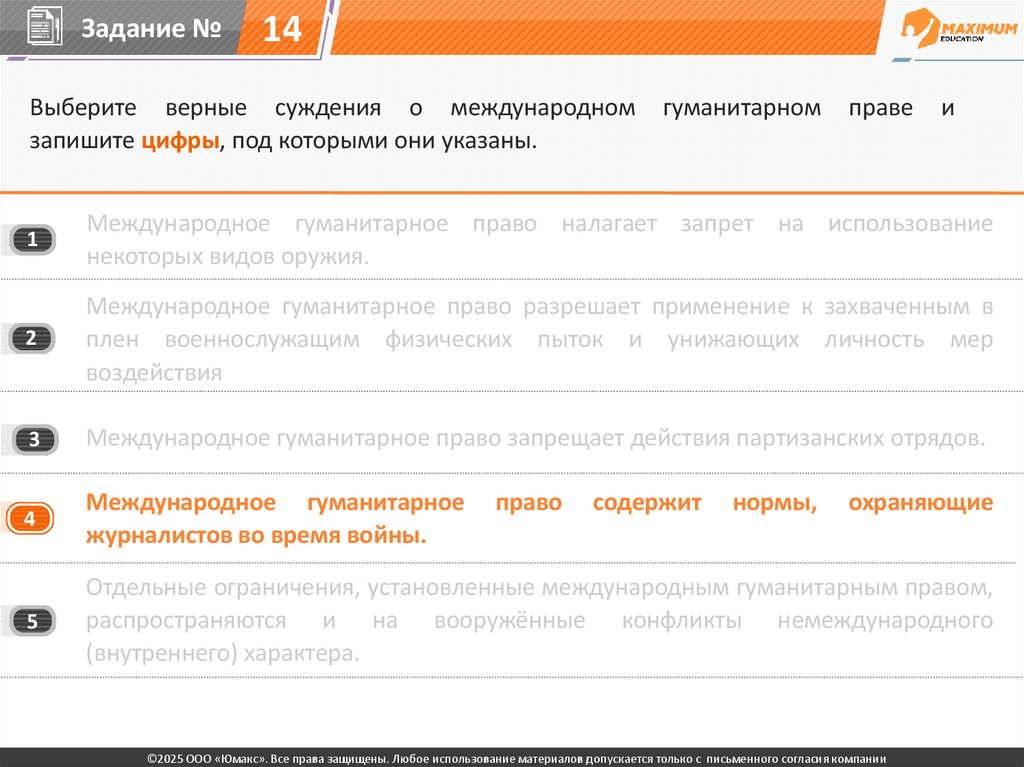Click statement about banned weapon types
This screenshot has width=1024, height=767.
point(539,240)
